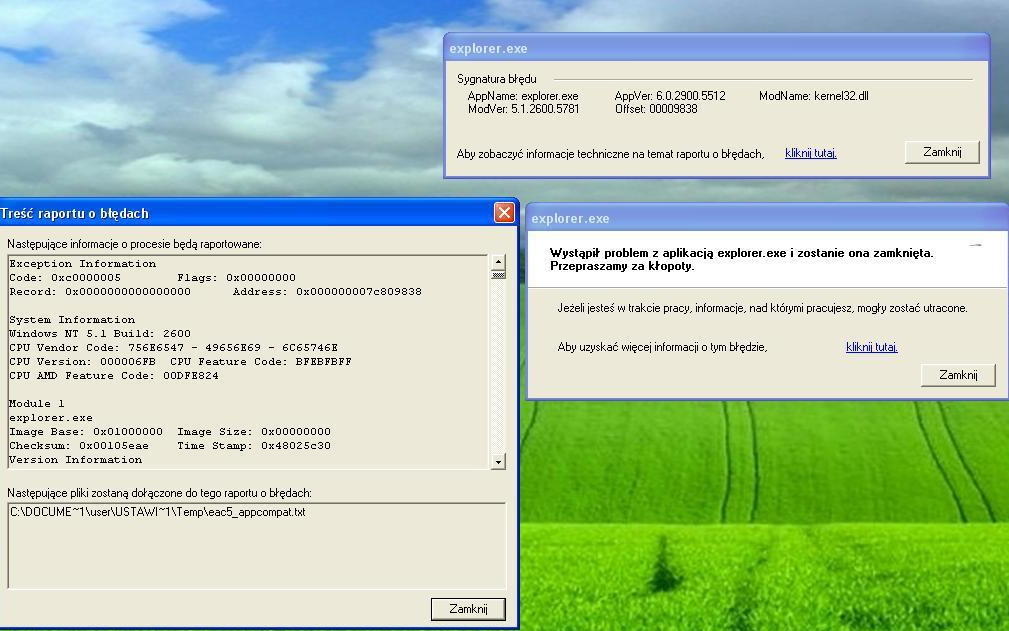The width and height of the screenshot is (1009, 631).
Task: Open kliknij tutaj link for technical information
Action: pos(811,153)
